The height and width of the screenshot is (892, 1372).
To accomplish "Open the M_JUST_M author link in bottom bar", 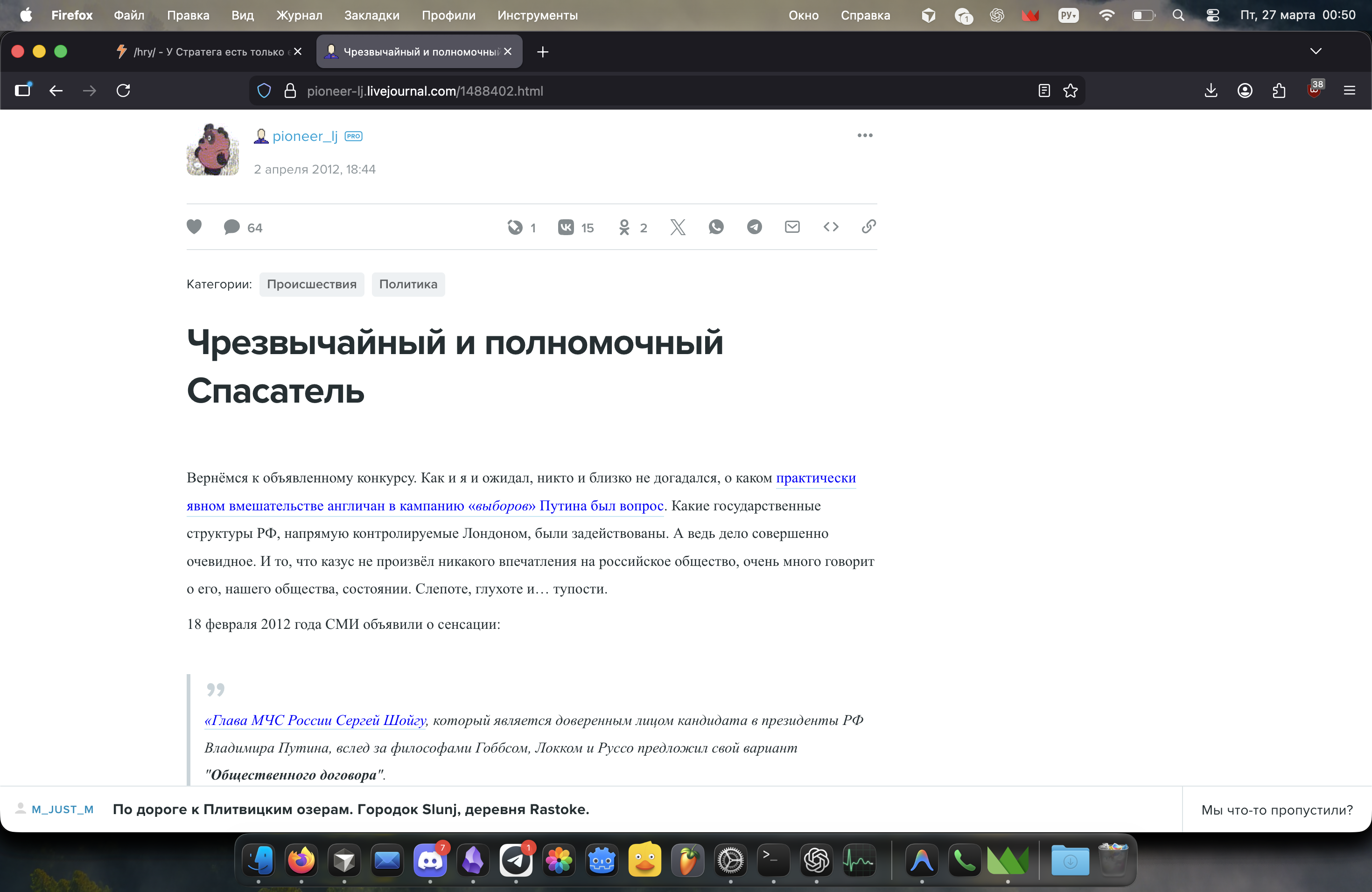I will click(x=62, y=809).
